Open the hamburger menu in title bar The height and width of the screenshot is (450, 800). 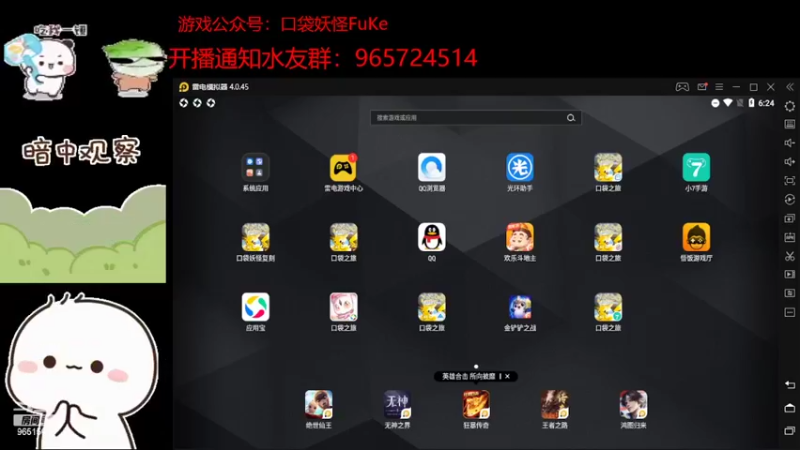coord(719,87)
